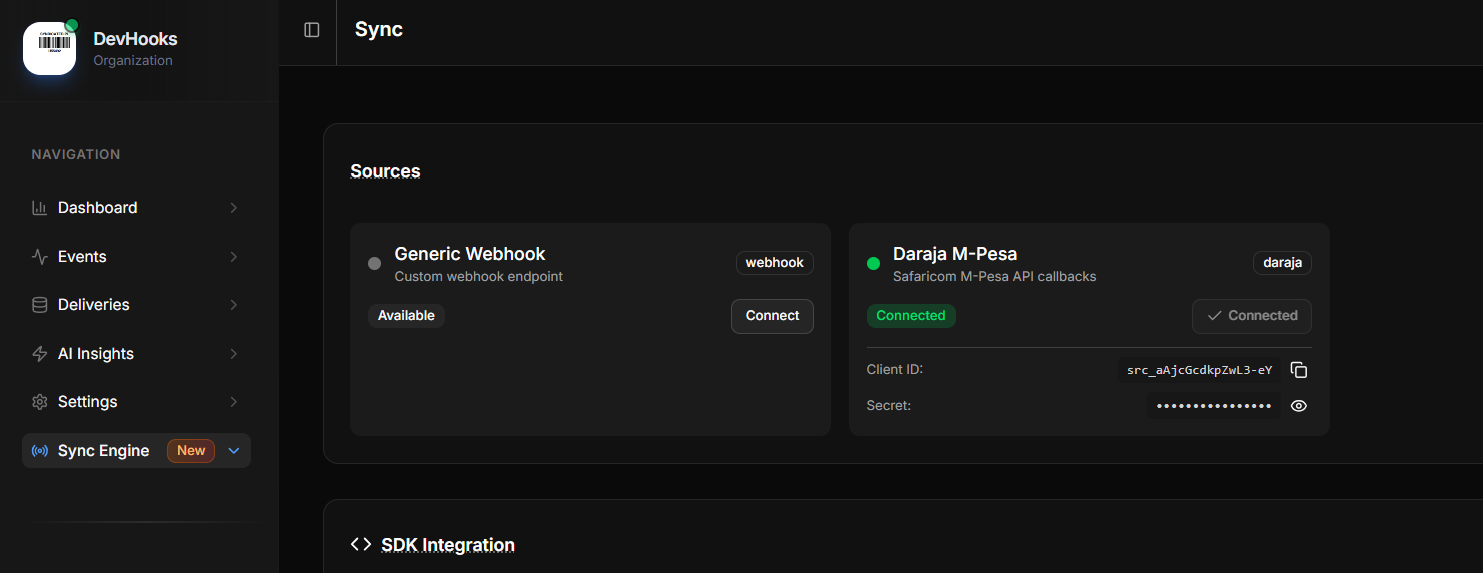Collapse the Sync Engine dropdown chevron
The height and width of the screenshot is (573, 1483).
[234, 451]
